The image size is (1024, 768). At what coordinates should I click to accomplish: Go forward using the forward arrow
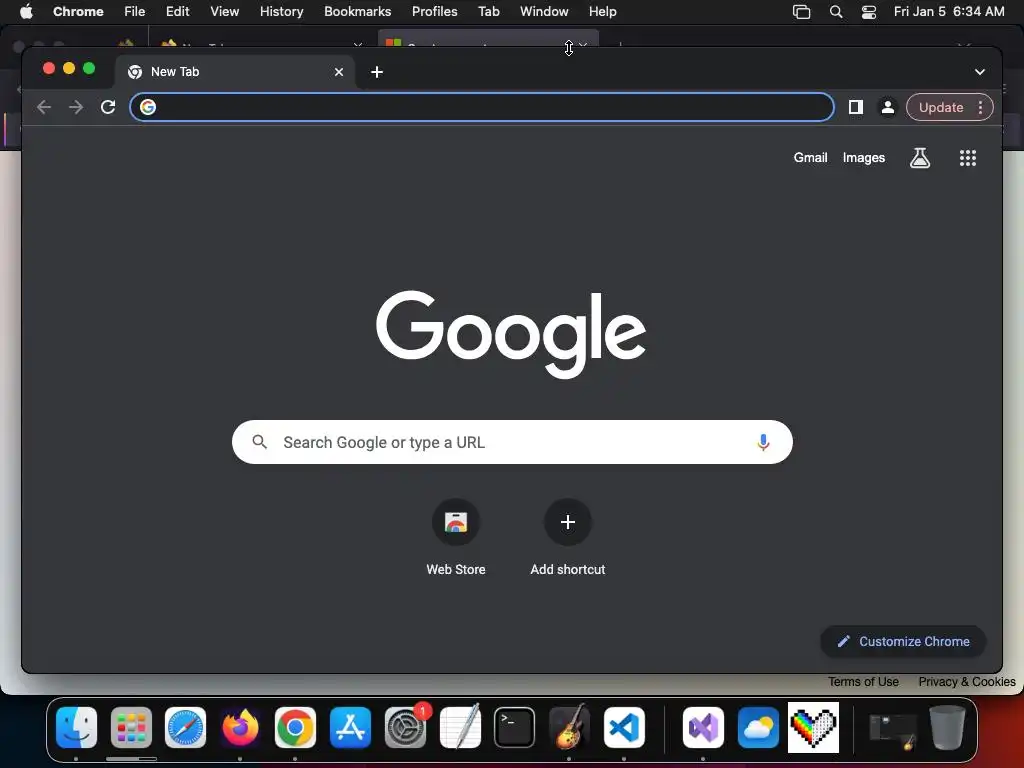76,107
